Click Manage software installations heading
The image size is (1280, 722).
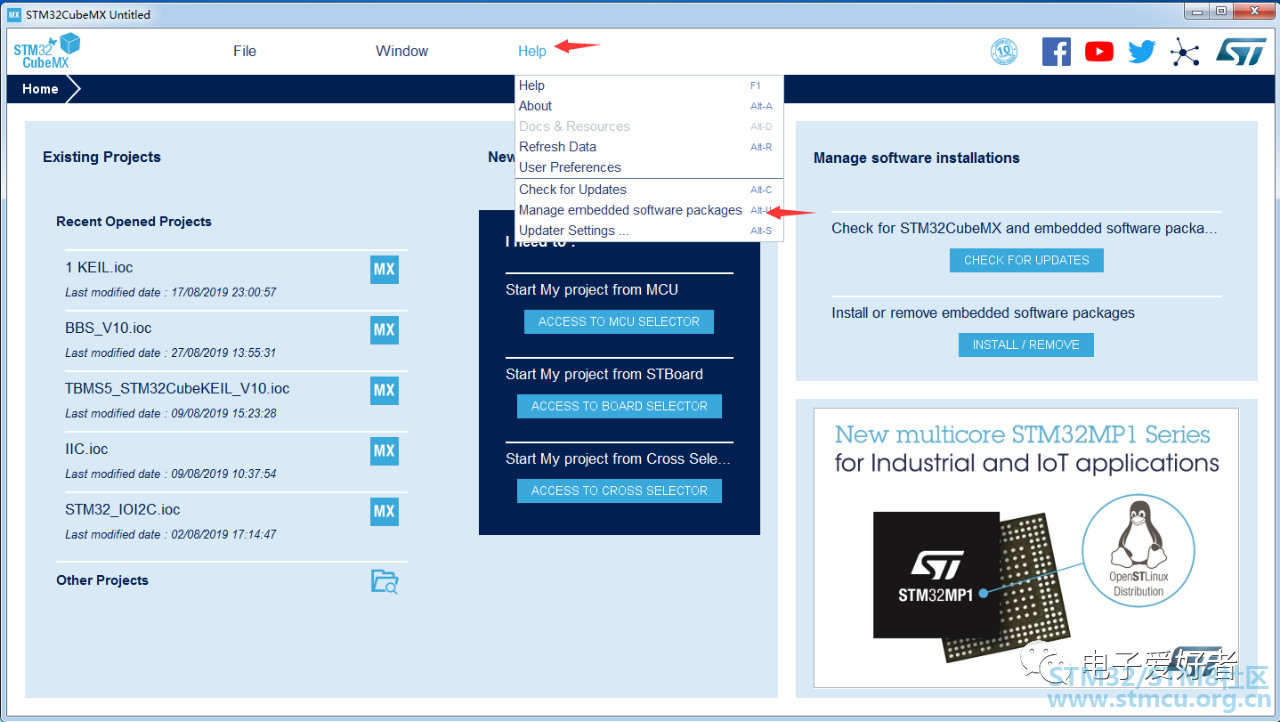pyautogui.click(x=917, y=158)
